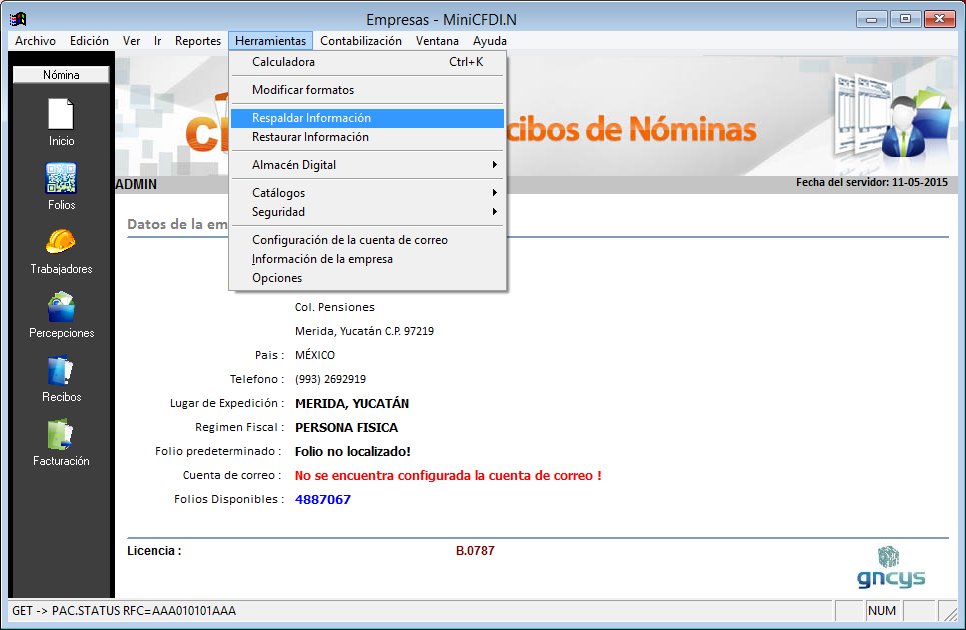Choose Opciones from Herramientas menu
The image size is (966, 630).
(x=368, y=278)
